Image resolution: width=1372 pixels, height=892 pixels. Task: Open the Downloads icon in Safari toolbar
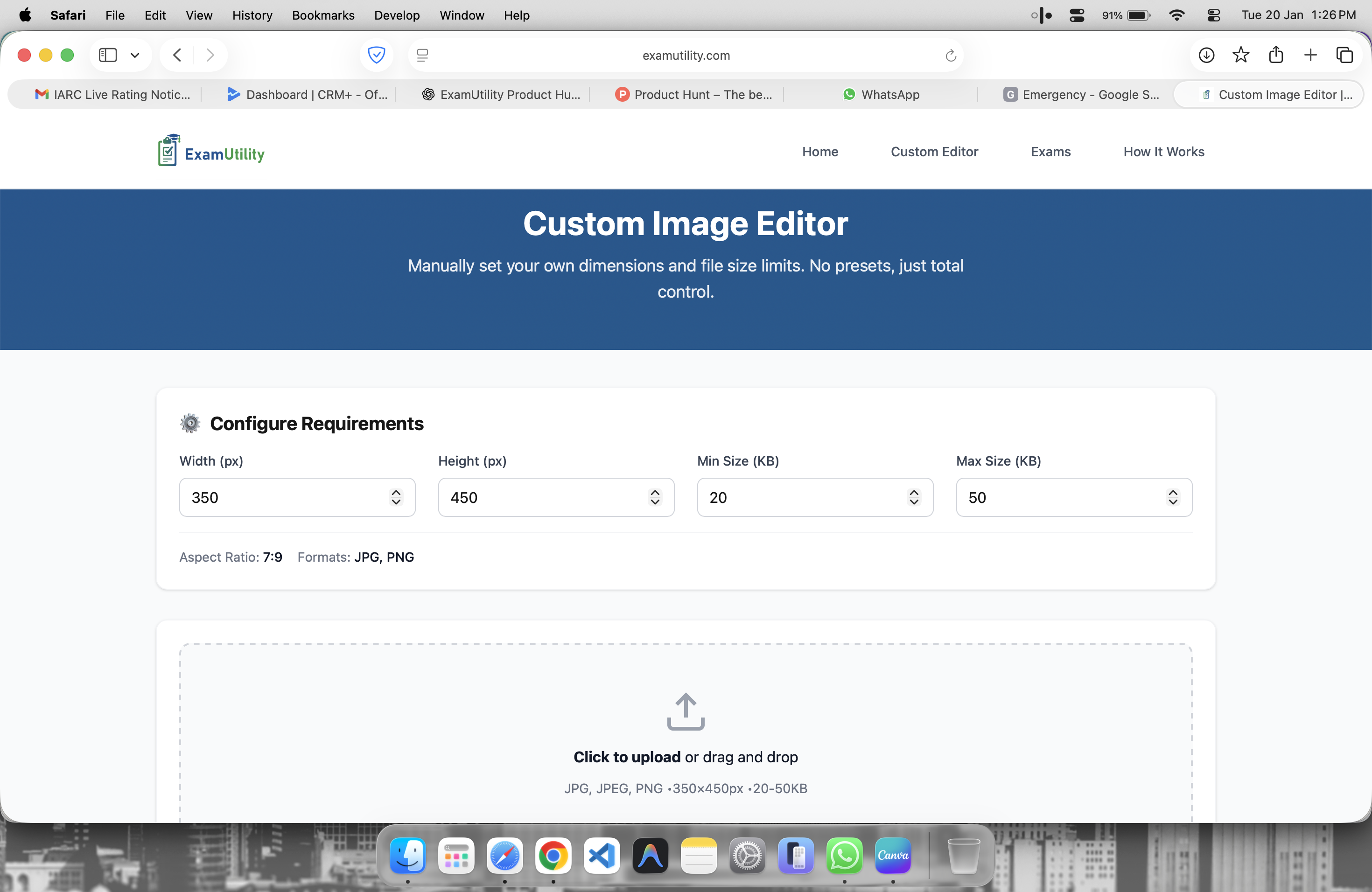1206,55
